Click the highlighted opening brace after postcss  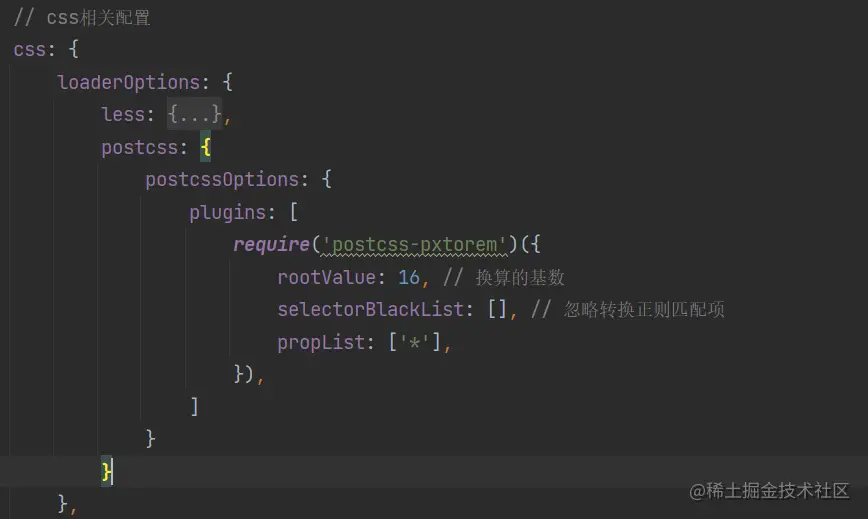[x=205, y=147]
